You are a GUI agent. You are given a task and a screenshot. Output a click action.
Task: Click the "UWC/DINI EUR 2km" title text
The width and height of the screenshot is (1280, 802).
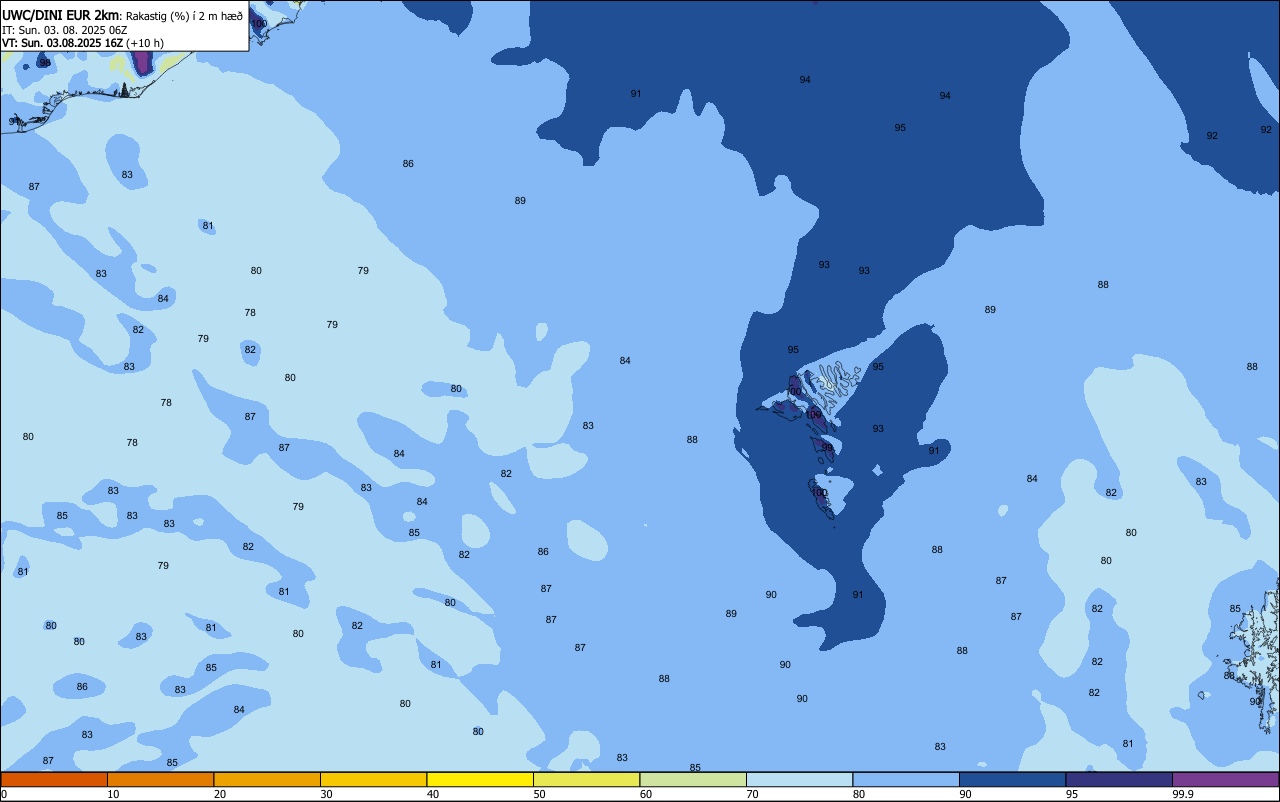point(61,15)
